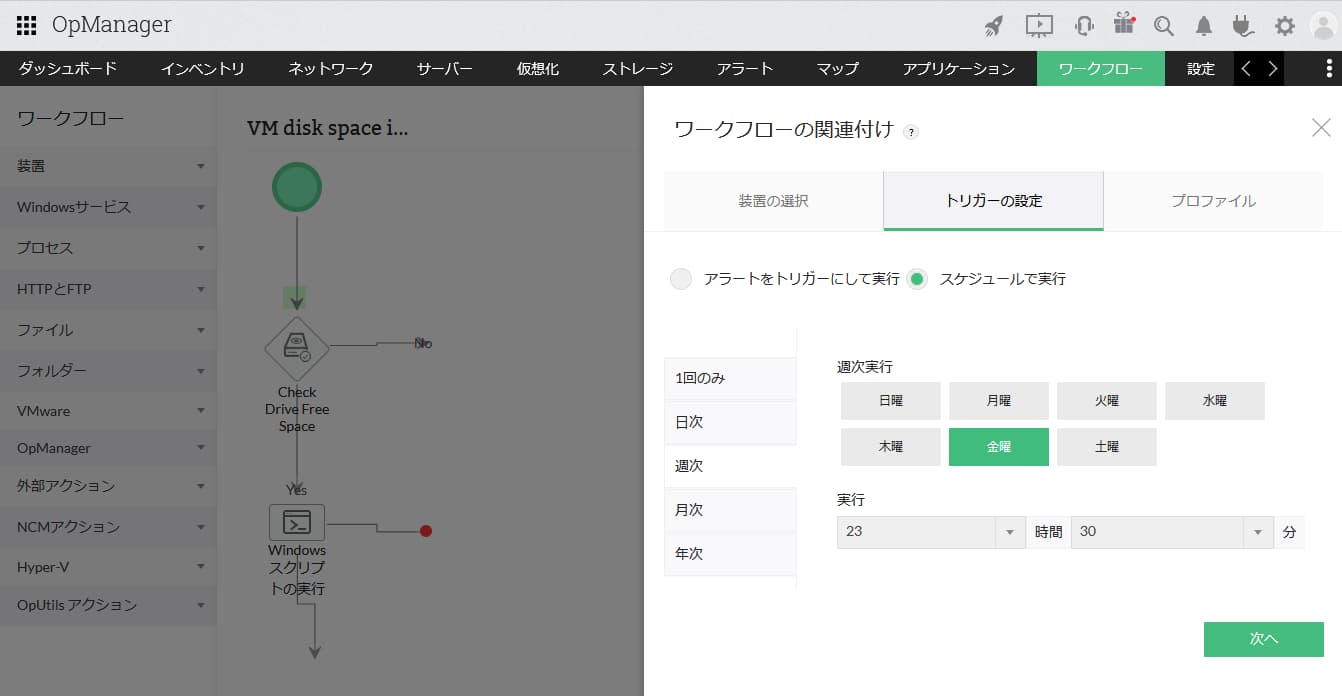Open the 仮想化 menu
Image resolution: width=1342 pixels, height=696 pixels.
(x=538, y=68)
